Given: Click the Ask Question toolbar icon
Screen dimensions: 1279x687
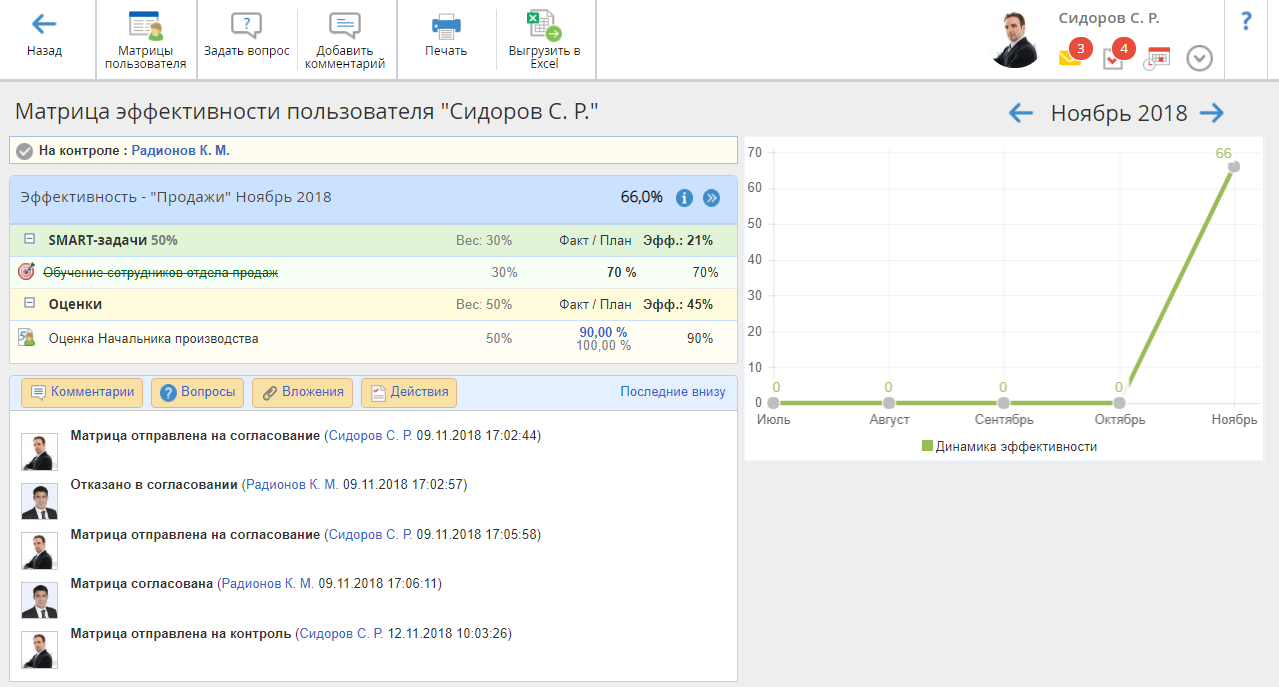Looking at the screenshot, I should (246, 26).
